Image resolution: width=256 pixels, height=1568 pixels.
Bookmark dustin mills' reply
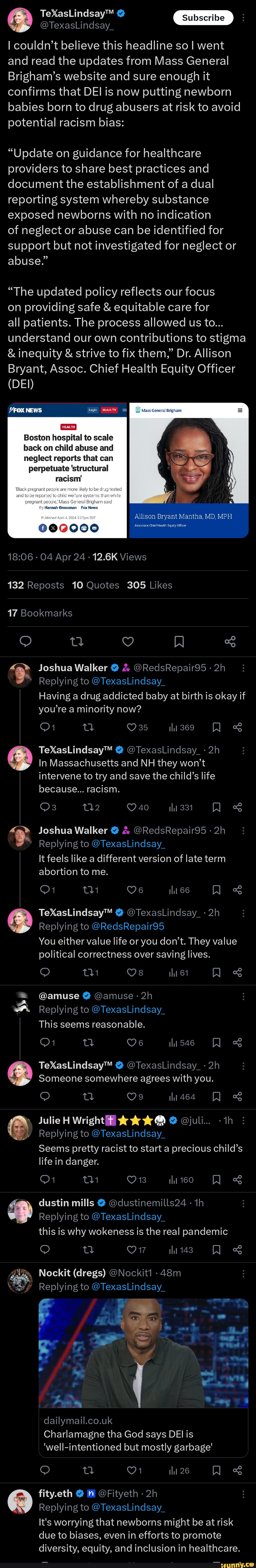coord(216,1250)
